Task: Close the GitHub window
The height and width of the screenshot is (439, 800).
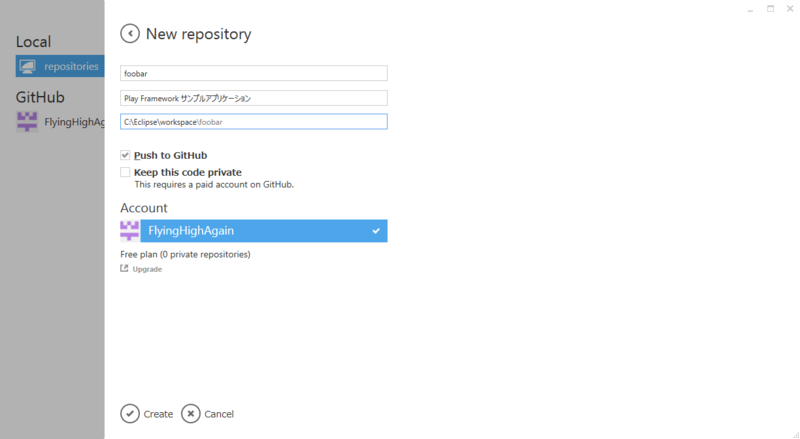Action: [790, 9]
